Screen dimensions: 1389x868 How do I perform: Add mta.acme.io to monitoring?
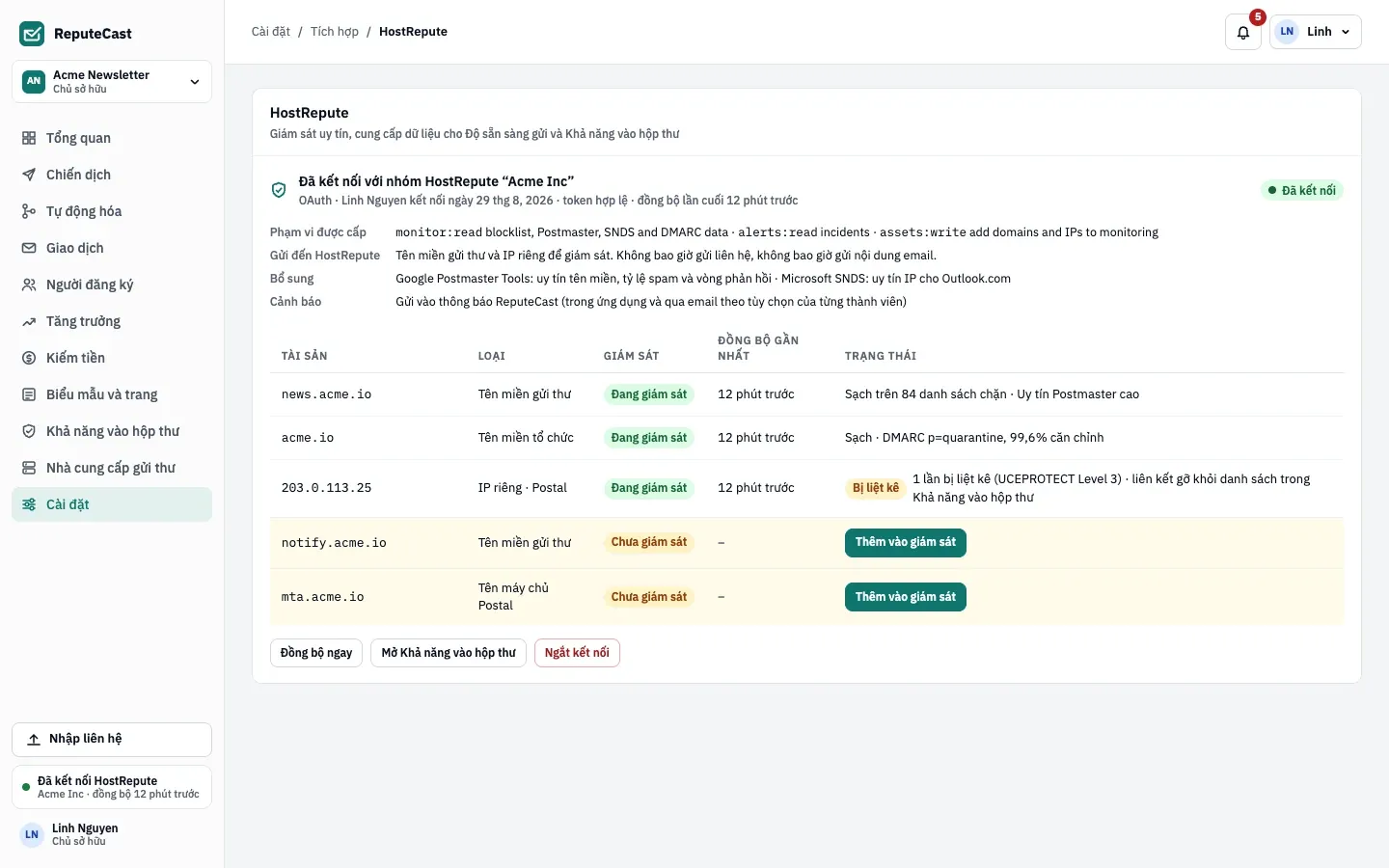[906, 597]
